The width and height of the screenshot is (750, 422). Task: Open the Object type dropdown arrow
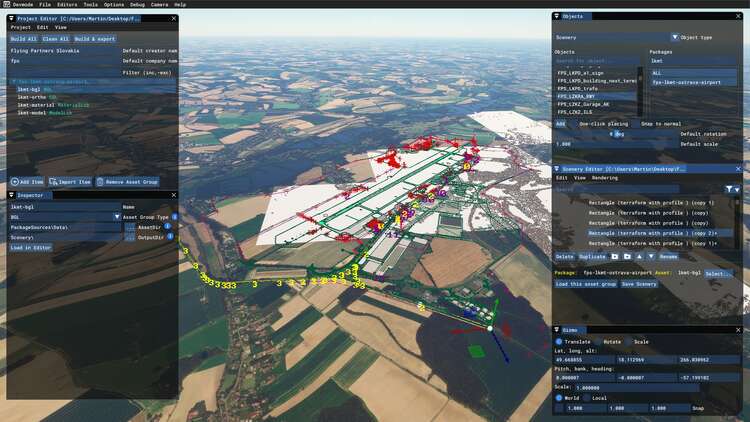click(x=674, y=37)
